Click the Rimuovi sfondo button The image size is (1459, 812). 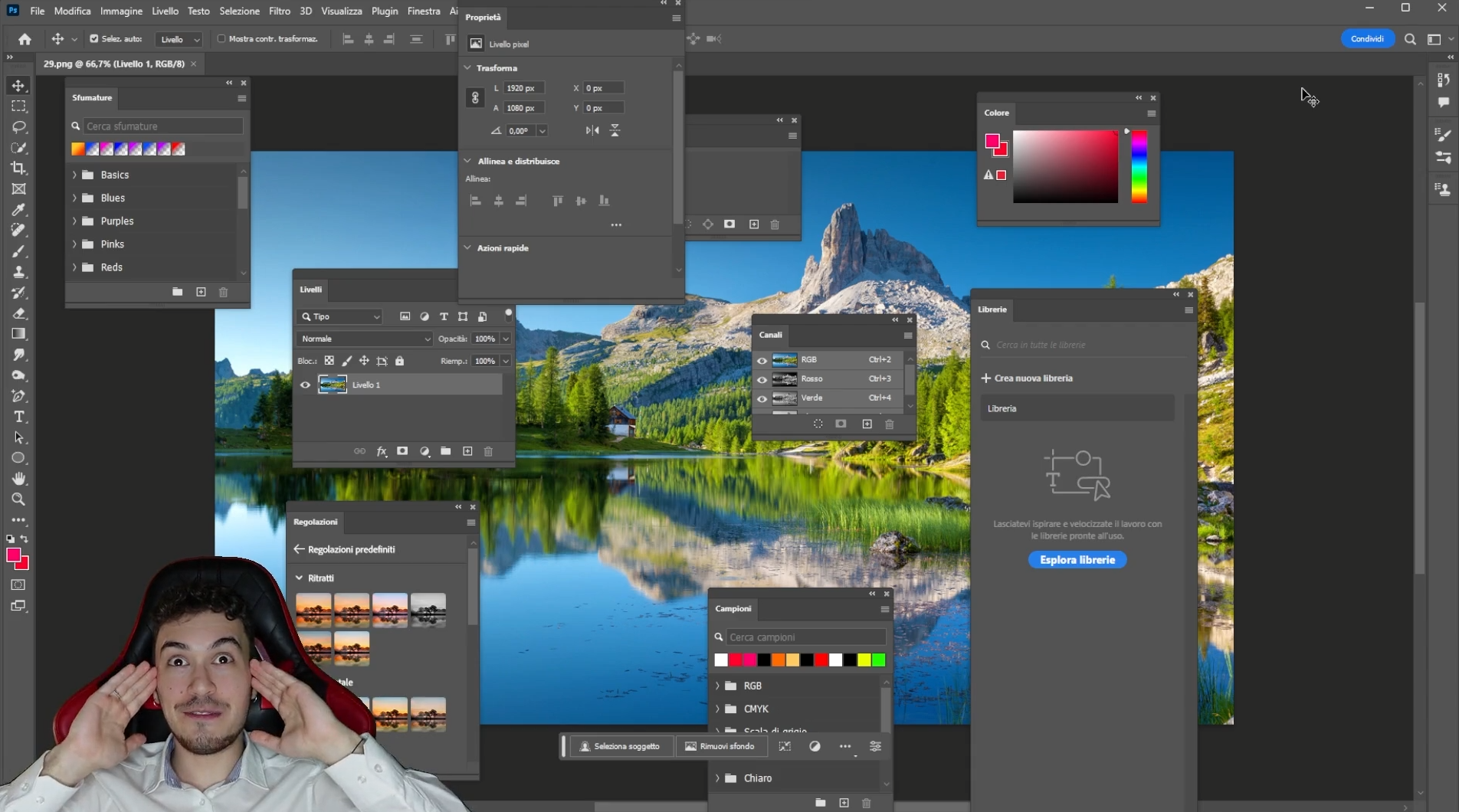click(x=720, y=746)
